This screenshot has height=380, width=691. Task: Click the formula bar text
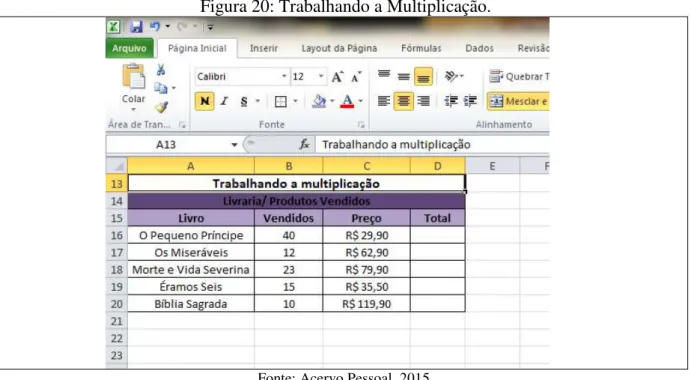(396, 145)
